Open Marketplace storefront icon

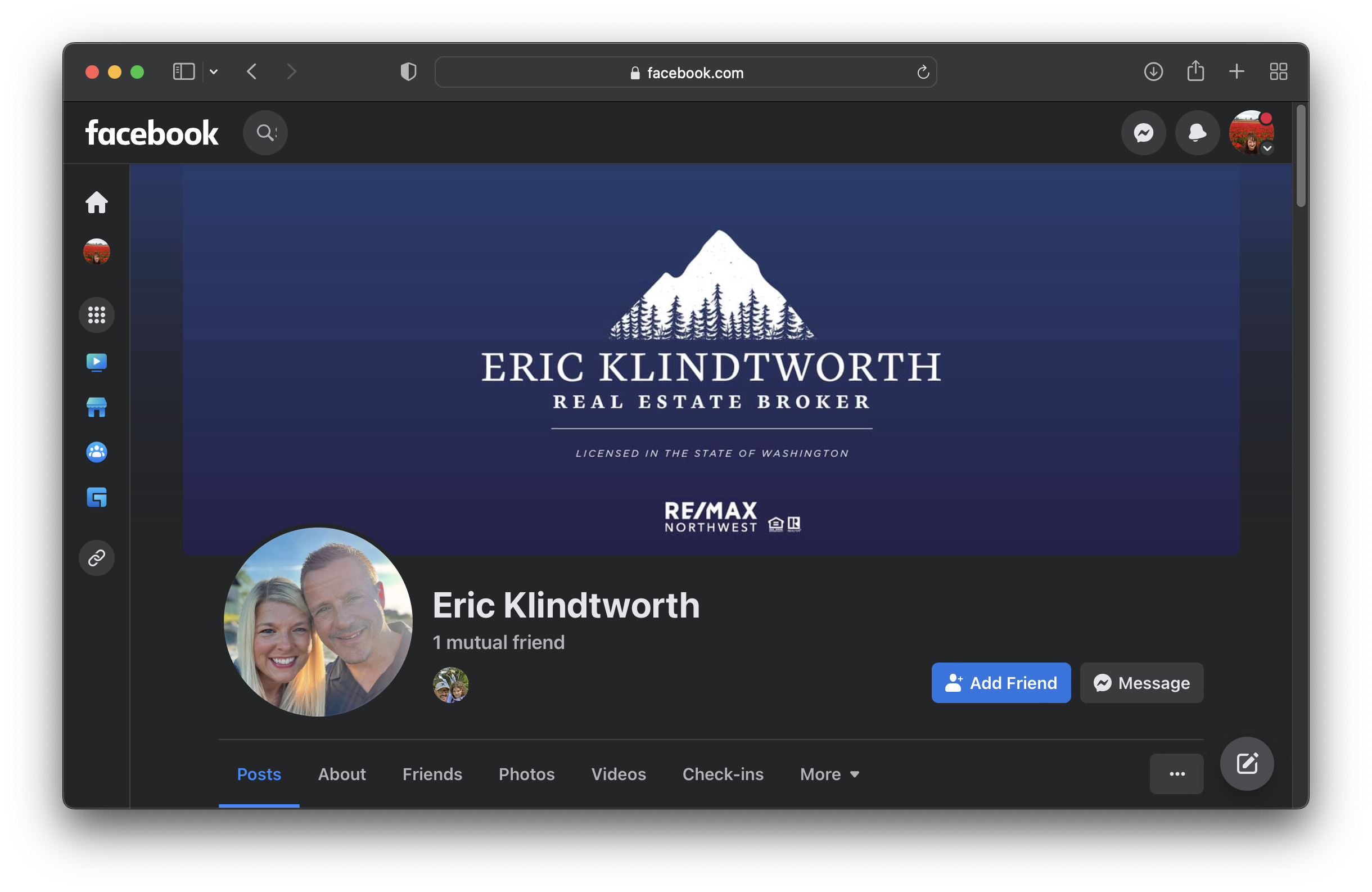click(97, 408)
